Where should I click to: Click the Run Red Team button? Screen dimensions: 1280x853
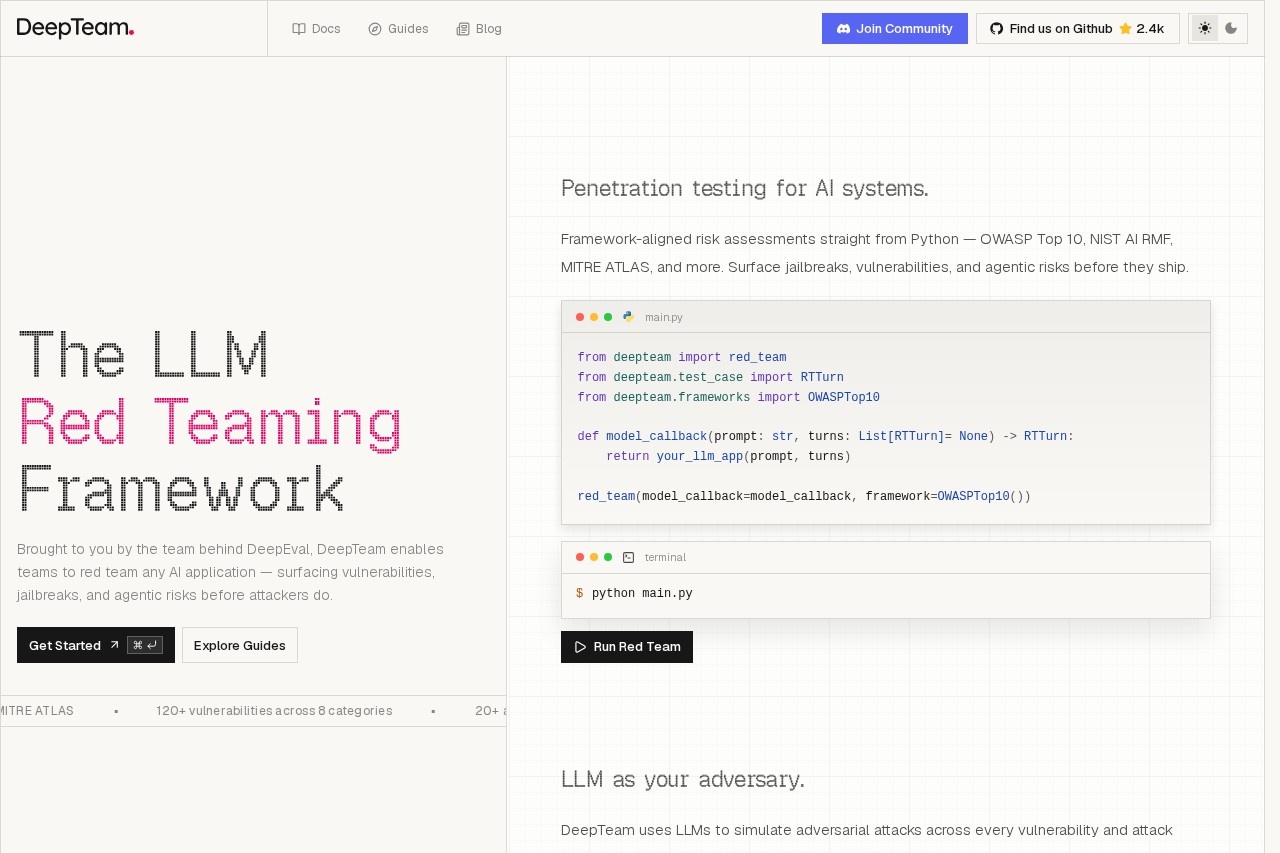pyautogui.click(x=627, y=647)
